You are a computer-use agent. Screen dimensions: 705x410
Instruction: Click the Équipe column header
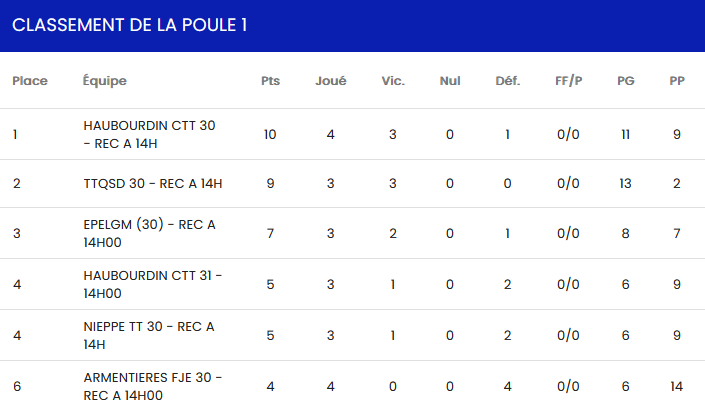pos(105,81)
